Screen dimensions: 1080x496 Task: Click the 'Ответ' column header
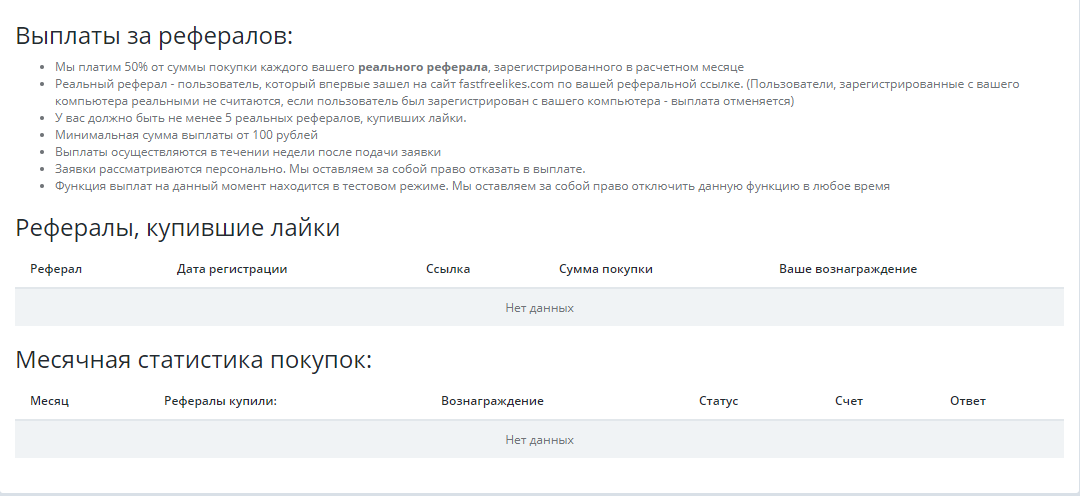(x=968, y=401)
